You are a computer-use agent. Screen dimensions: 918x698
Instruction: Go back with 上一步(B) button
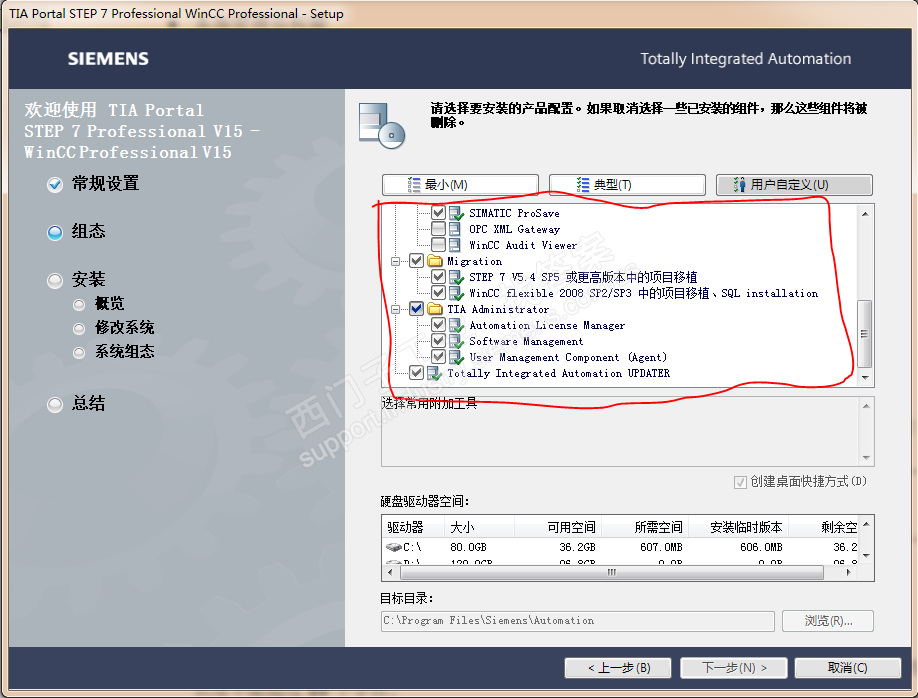click(x=618, y=668)
